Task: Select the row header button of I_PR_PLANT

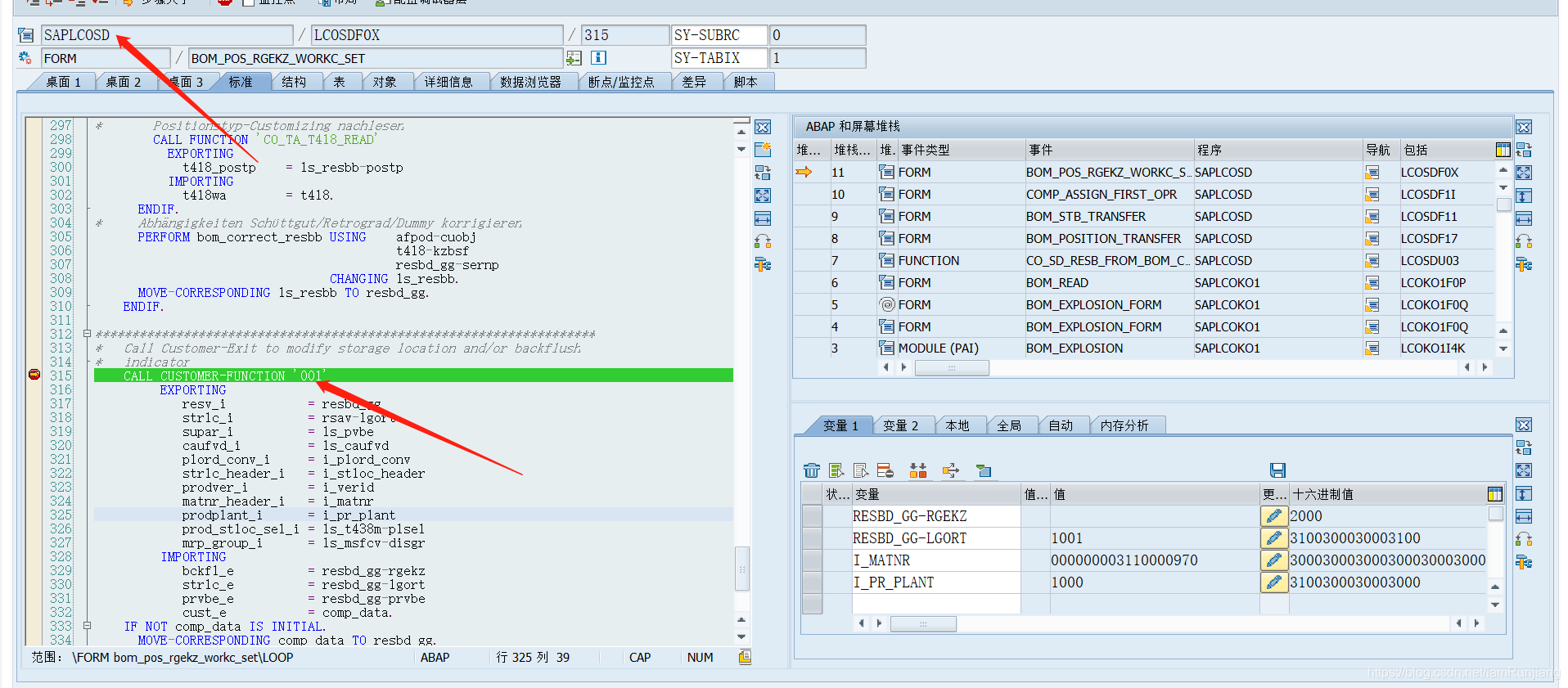Action: point(812,582)
